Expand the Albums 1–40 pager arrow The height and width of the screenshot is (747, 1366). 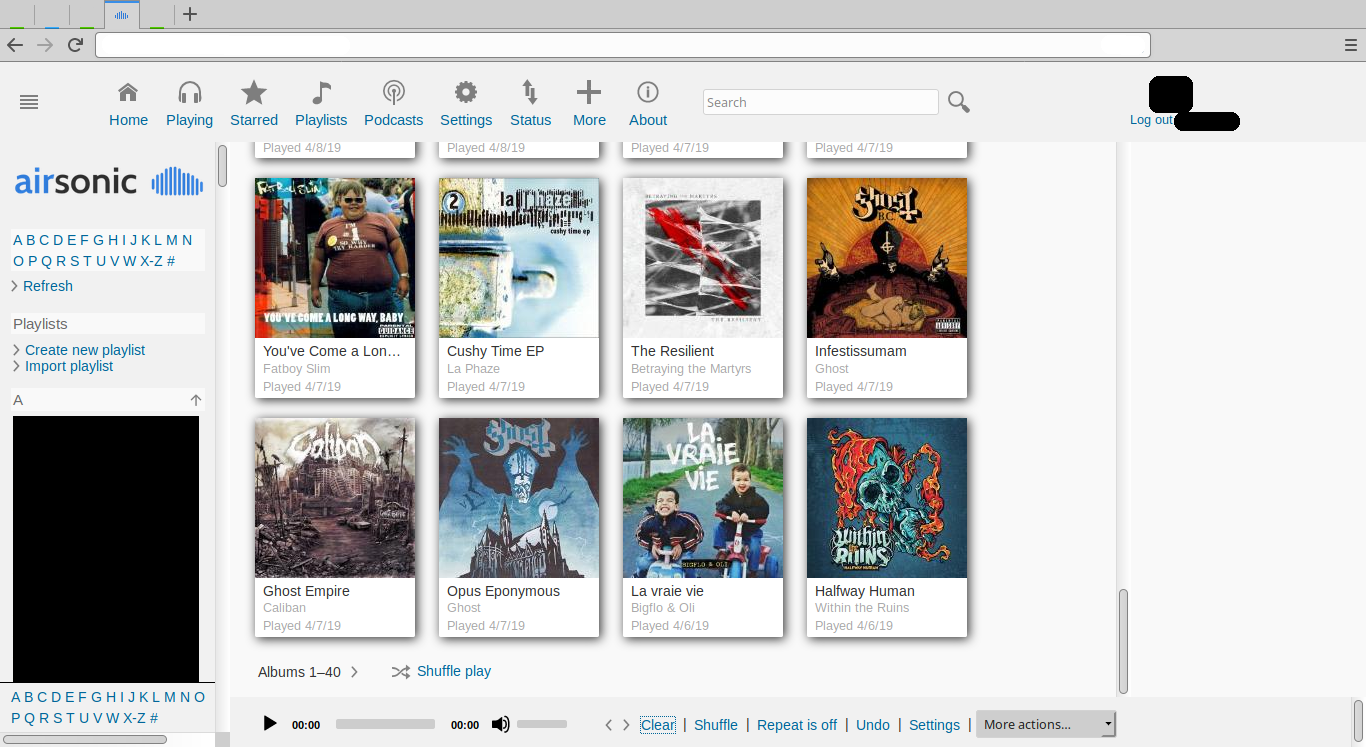pos(356,671)
